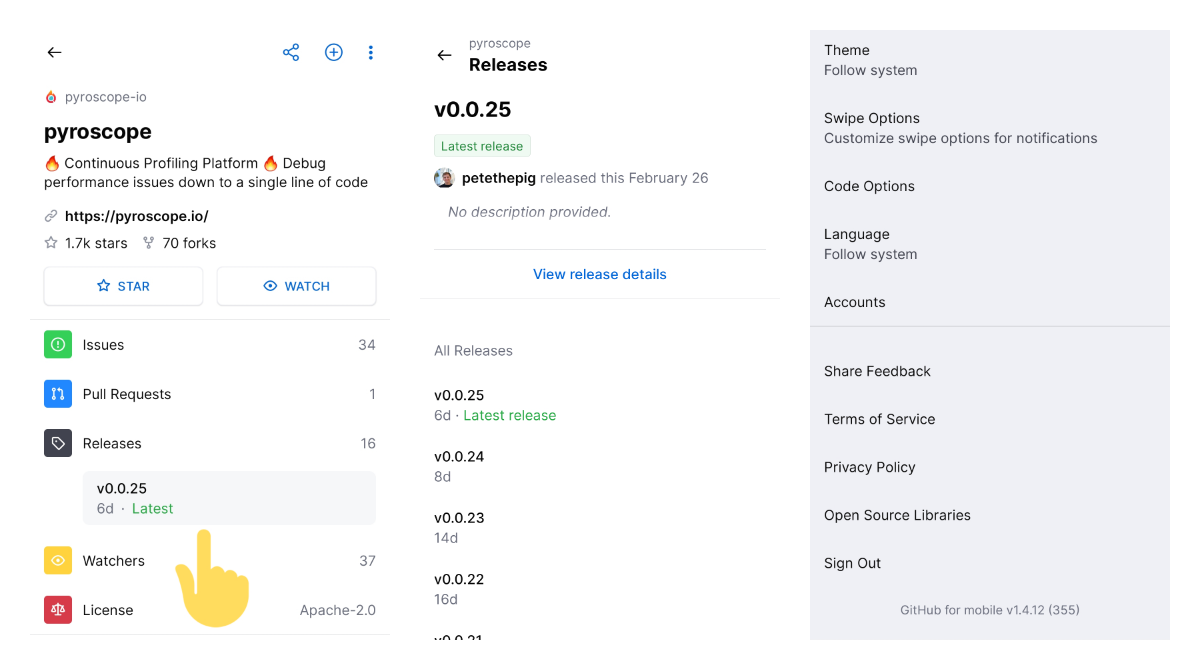View release details for v0.0.25

pyautogui.click(x=599, y=273)
